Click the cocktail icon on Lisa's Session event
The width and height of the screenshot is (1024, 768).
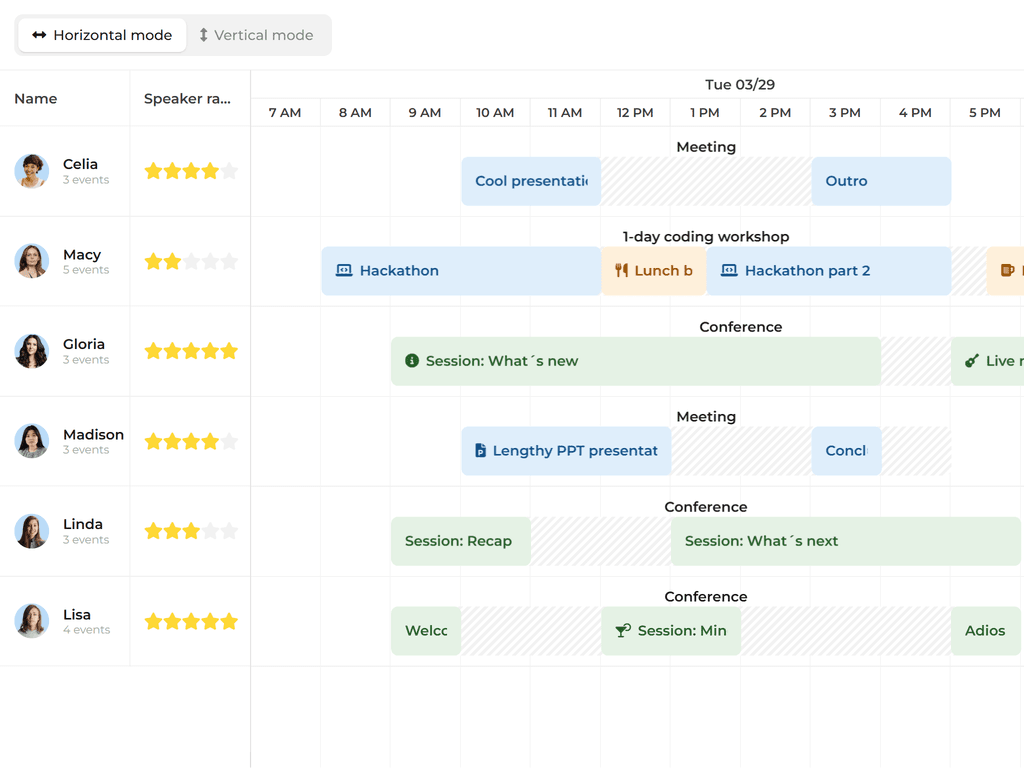(620, 631)
